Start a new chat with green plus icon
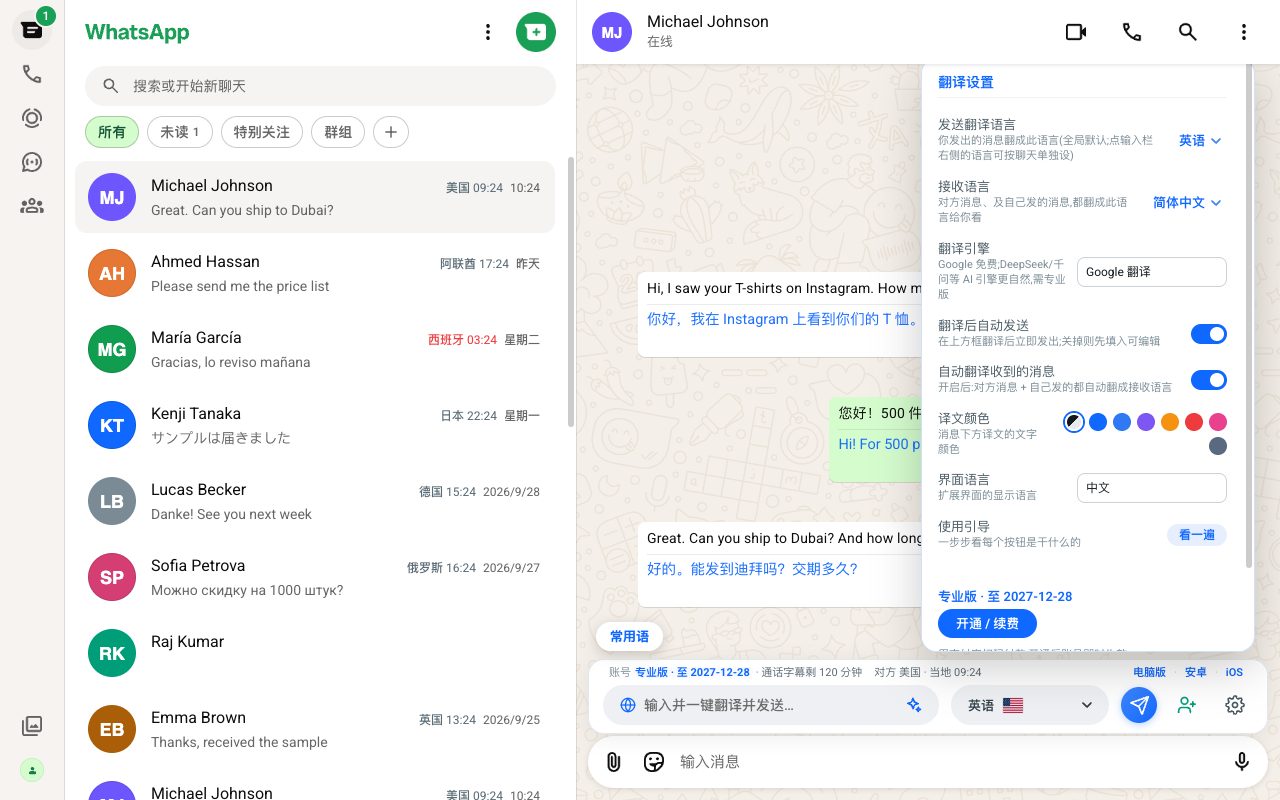1280x800 pixels. (x=536, y=32)
